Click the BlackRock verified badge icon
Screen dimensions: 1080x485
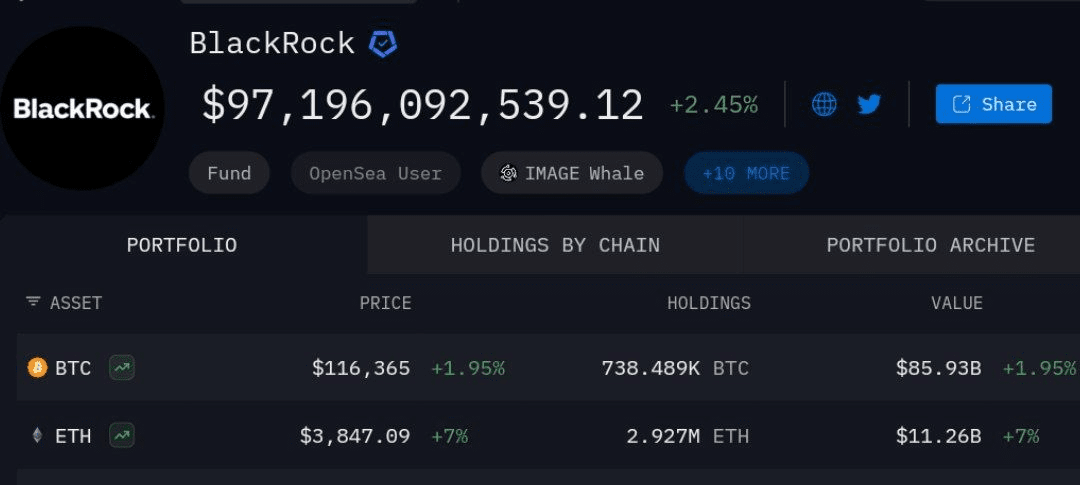(x=382, y=43)
